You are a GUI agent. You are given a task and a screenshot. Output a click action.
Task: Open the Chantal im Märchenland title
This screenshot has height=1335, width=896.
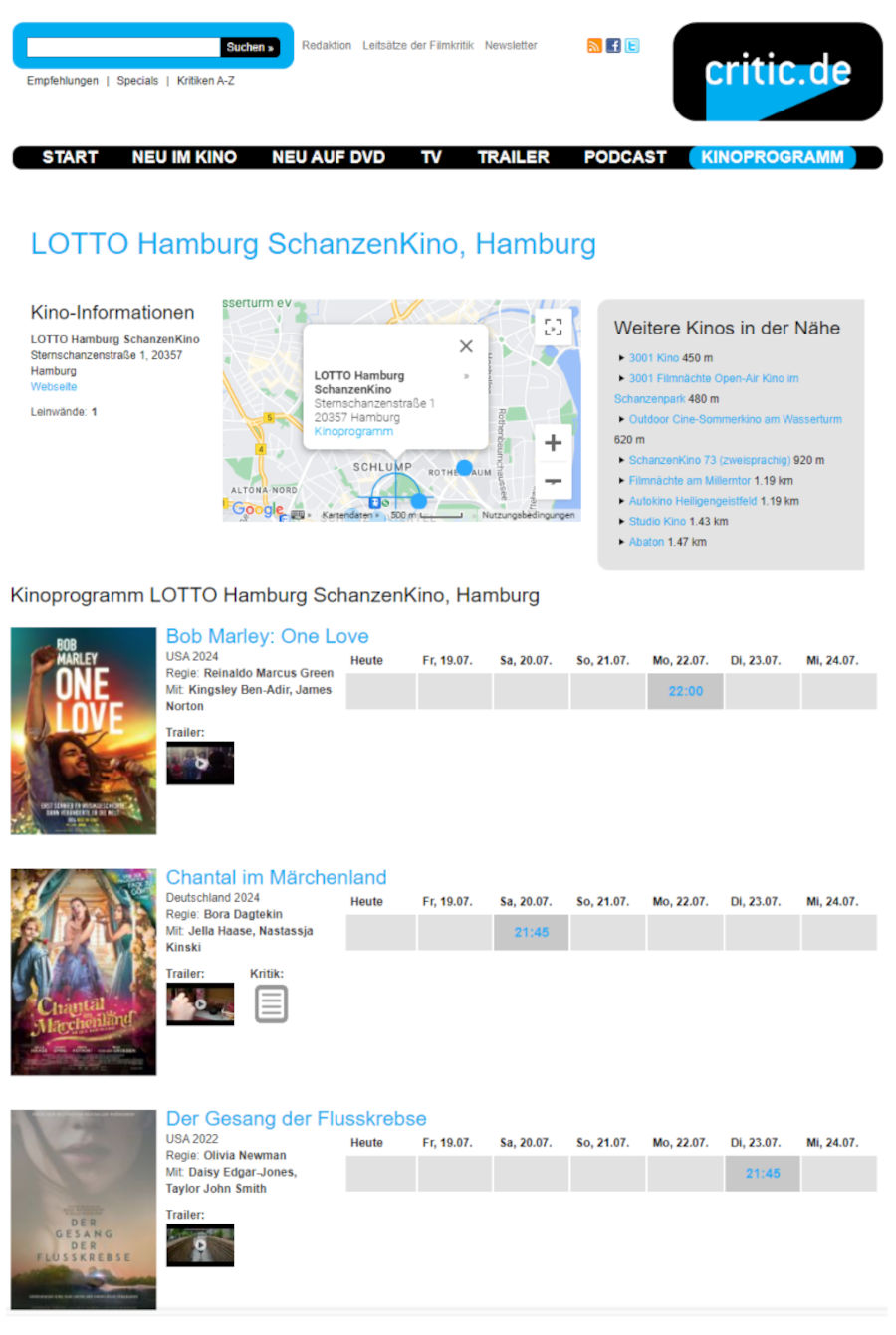pos(277,877)
